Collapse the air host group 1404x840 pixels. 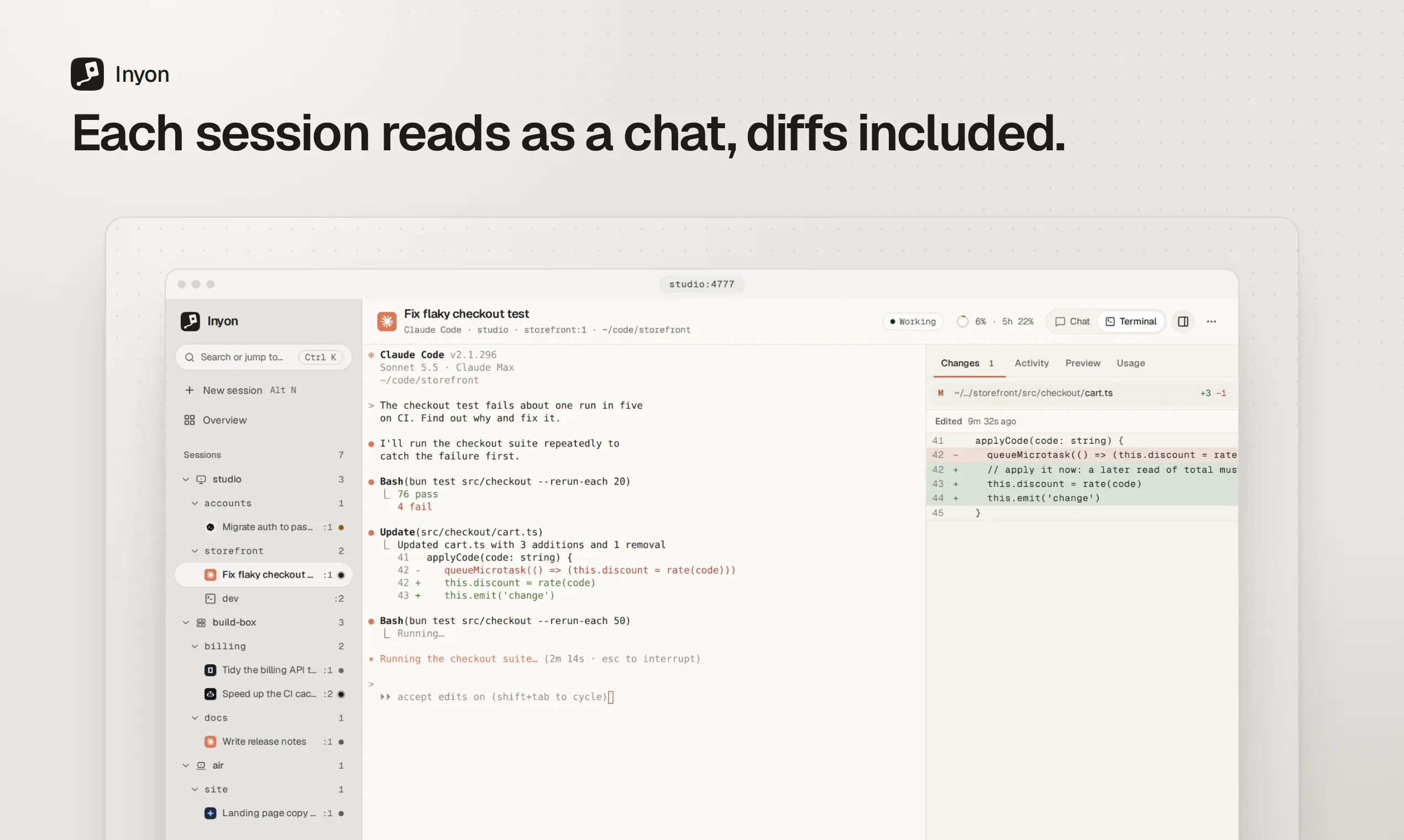click(x=186, y=765)
